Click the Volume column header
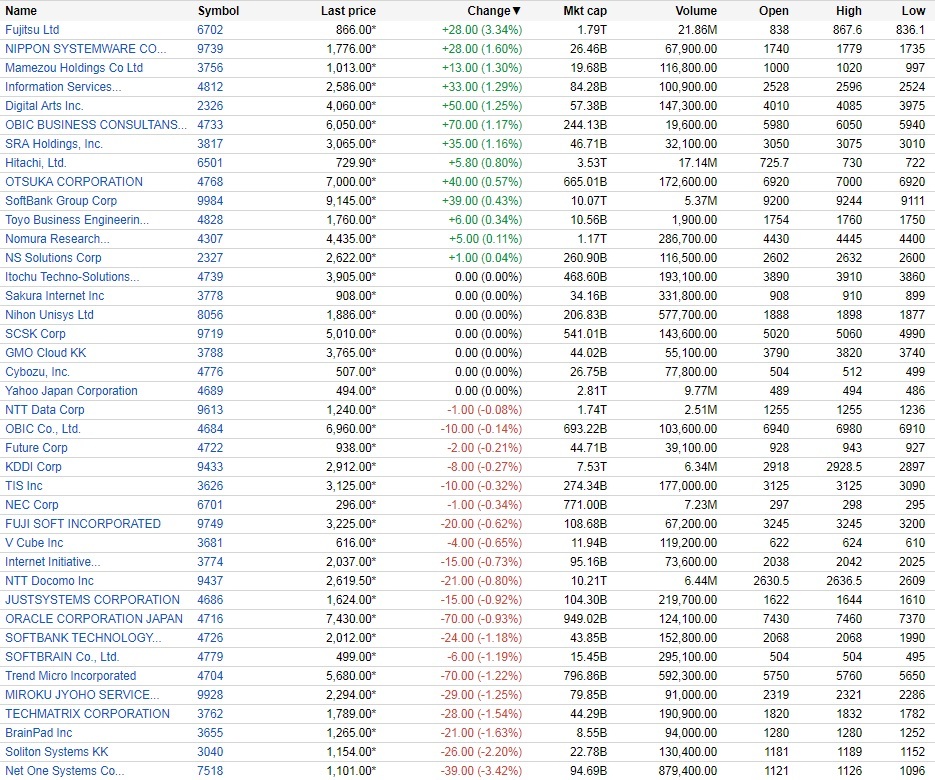Screen dimensions: 935x780 pos(696,11)
